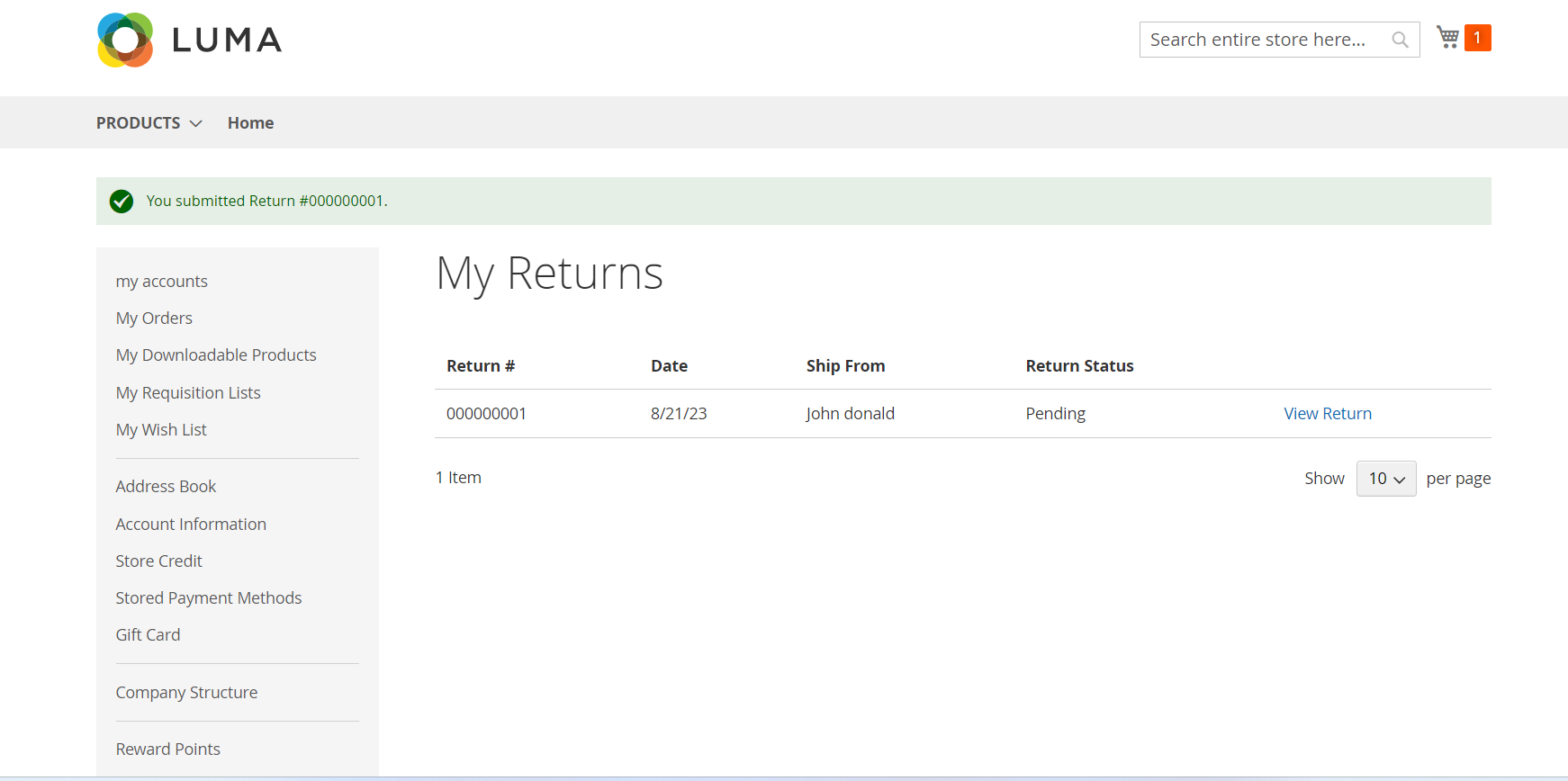Open the shopping cart icon

click(x=1447, y=37)
